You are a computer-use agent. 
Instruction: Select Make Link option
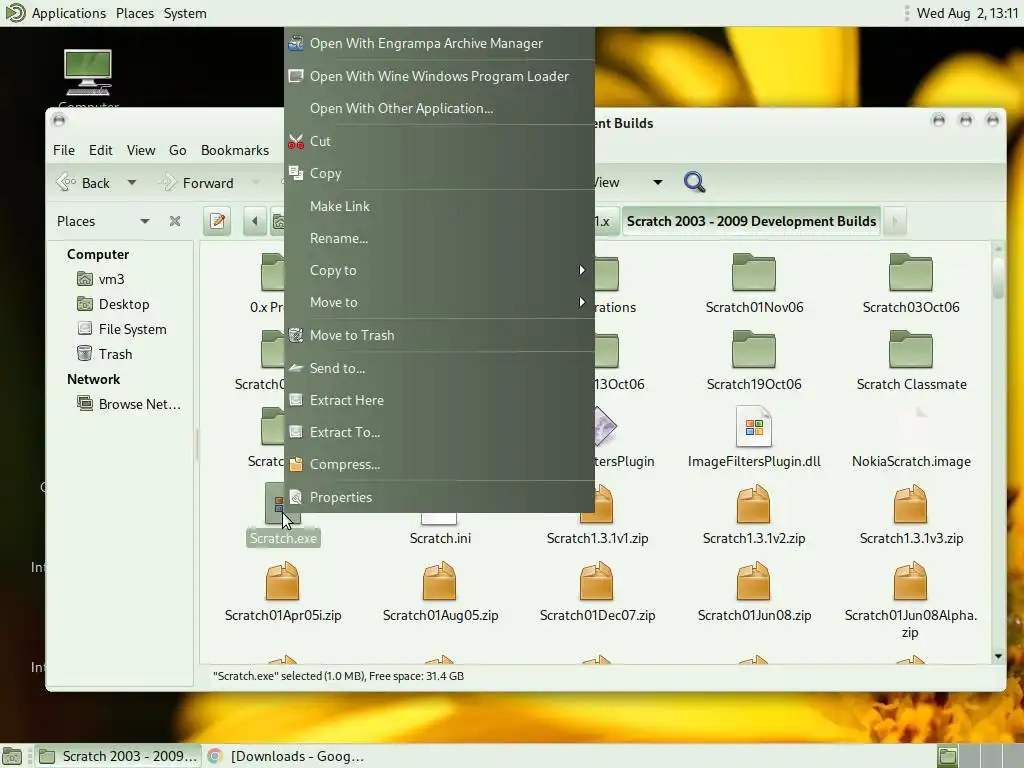coord(439,206)
